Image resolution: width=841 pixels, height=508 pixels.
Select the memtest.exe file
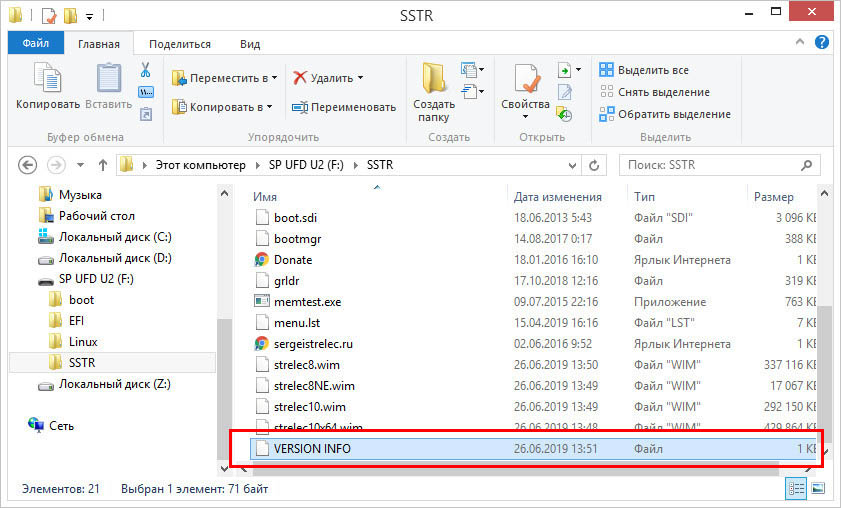(x=307, y=301)
